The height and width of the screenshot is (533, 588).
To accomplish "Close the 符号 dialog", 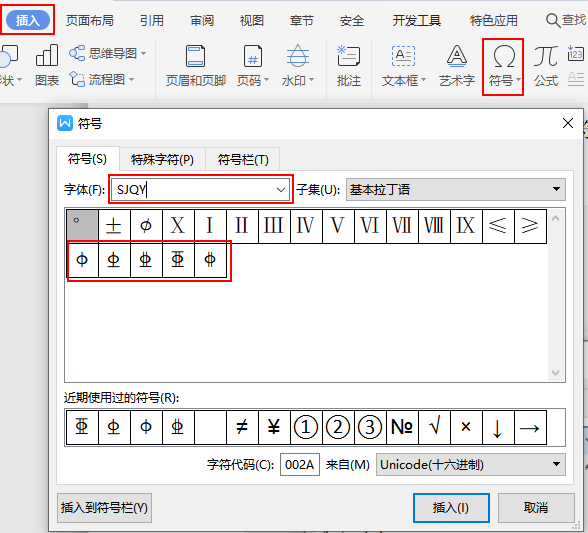I will pyautogui.click(x=568, y=123).
